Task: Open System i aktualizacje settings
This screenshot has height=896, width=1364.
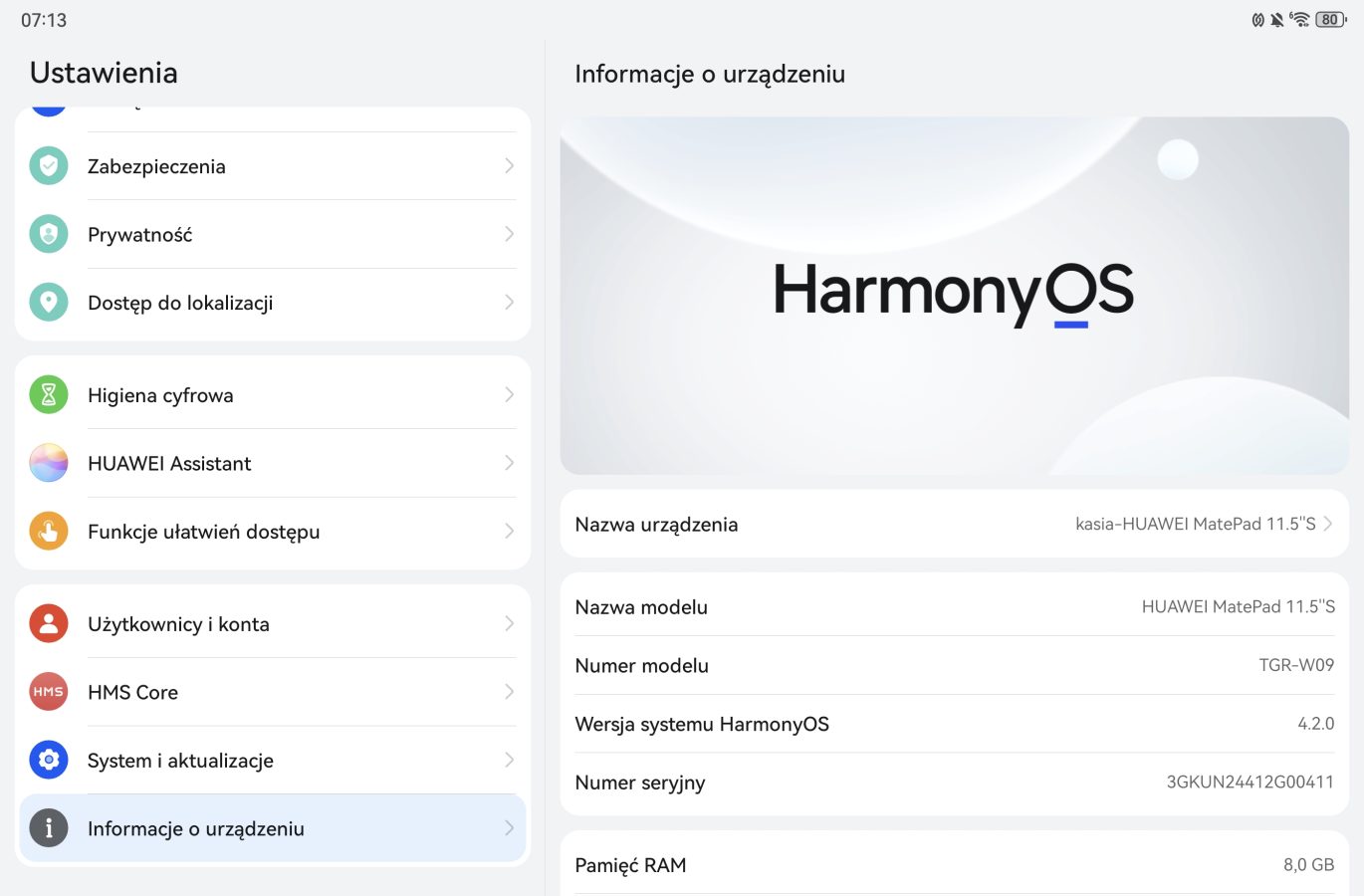Action: pos(273,761)
